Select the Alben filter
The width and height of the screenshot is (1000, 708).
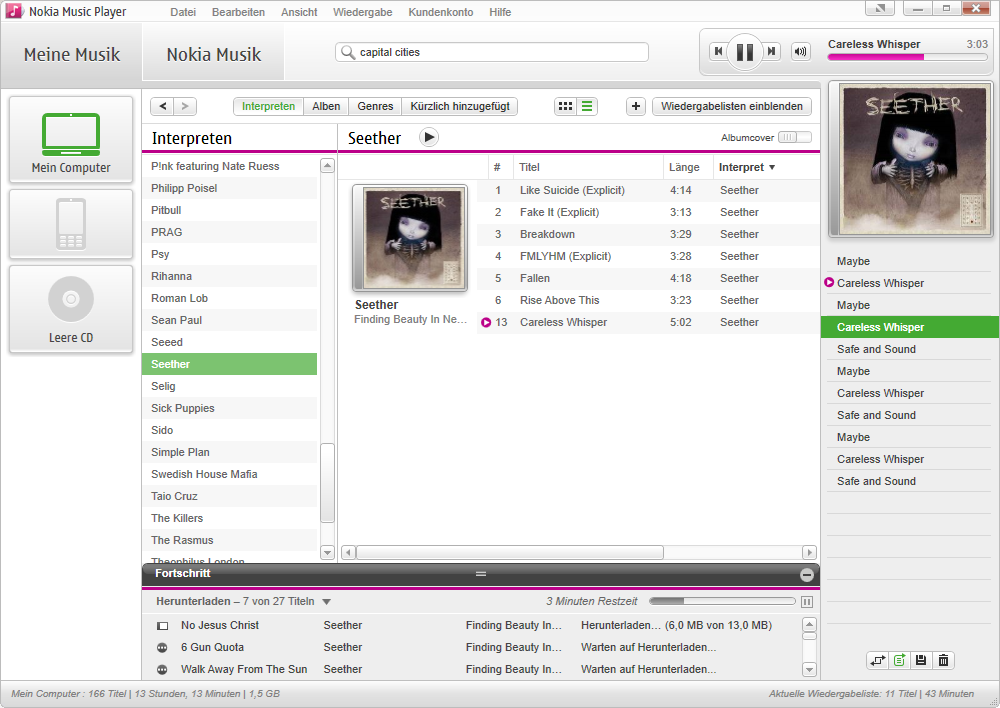[326, 106]
